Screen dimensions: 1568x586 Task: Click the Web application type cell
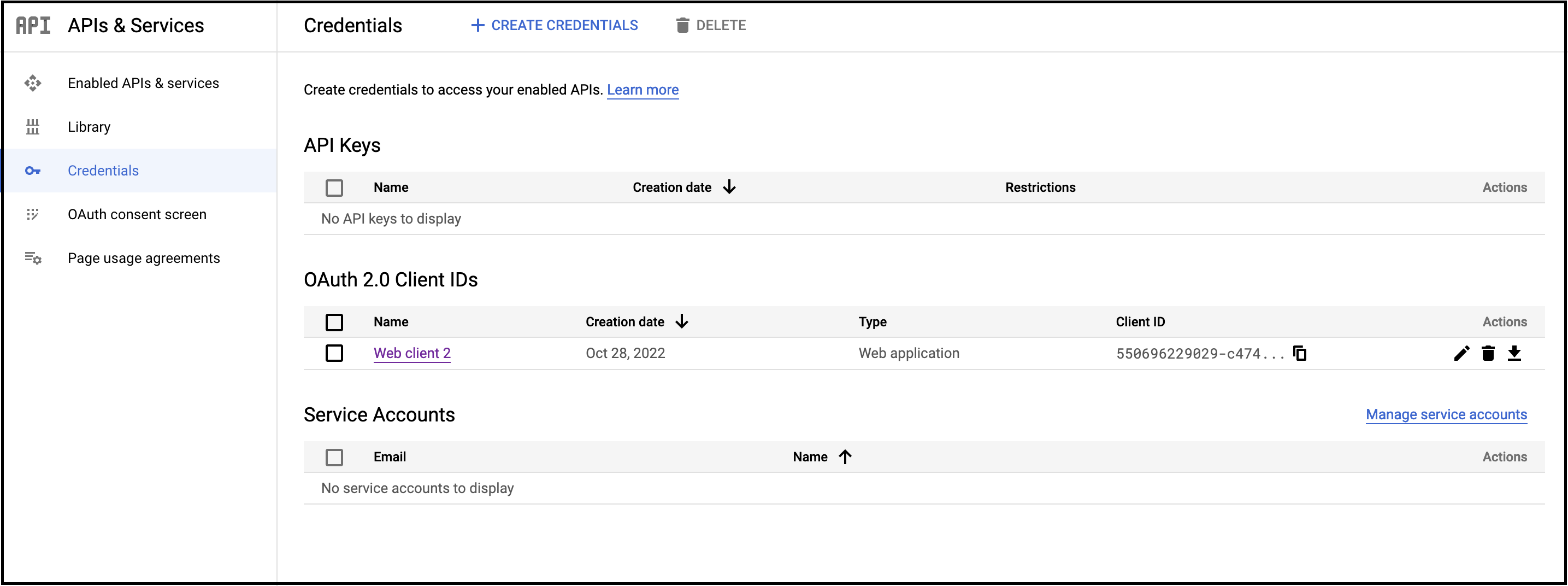tap(909, 353)
